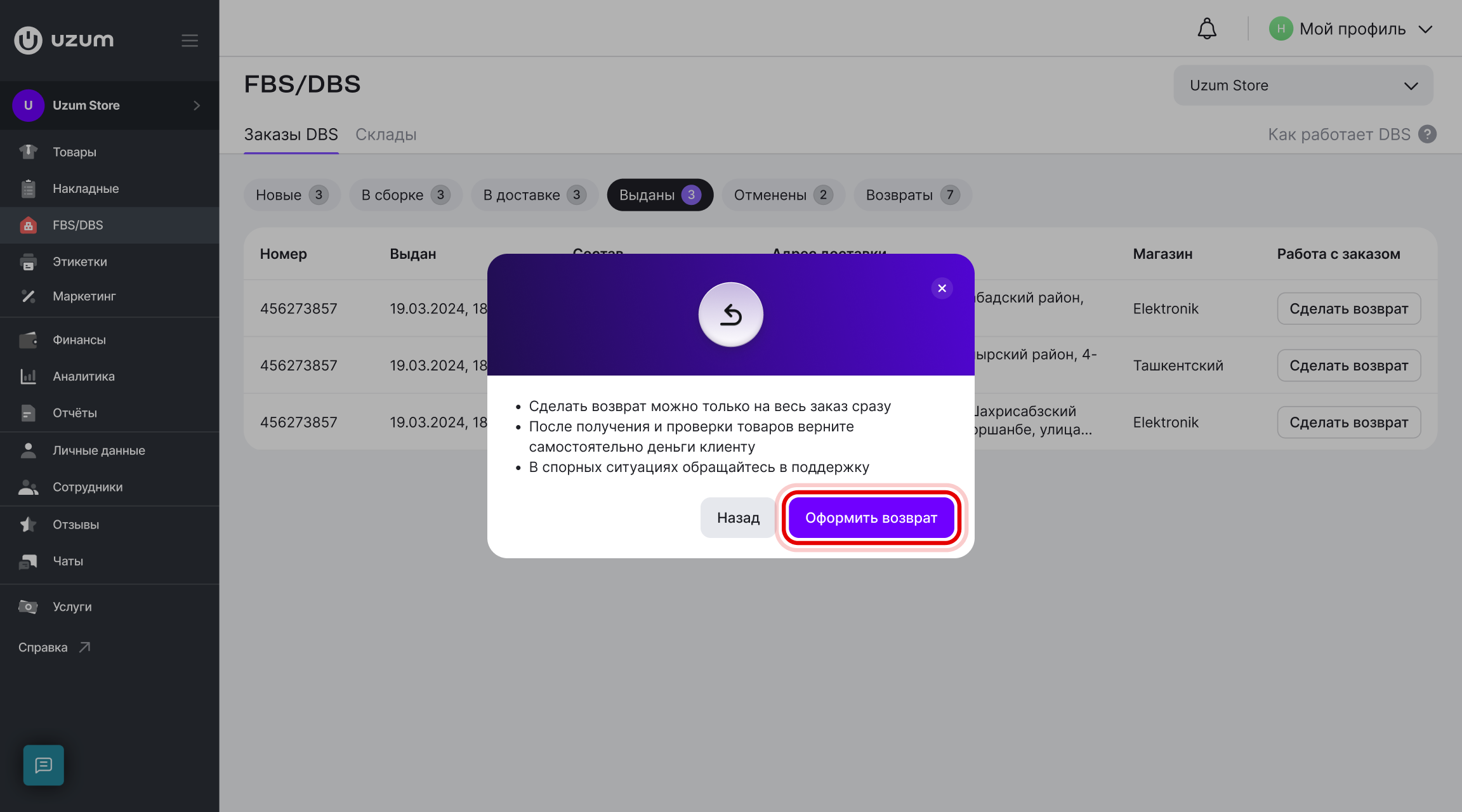Switch to Склады tab
Viewport: 1462px width, 812px height.
tap(386, 134)
